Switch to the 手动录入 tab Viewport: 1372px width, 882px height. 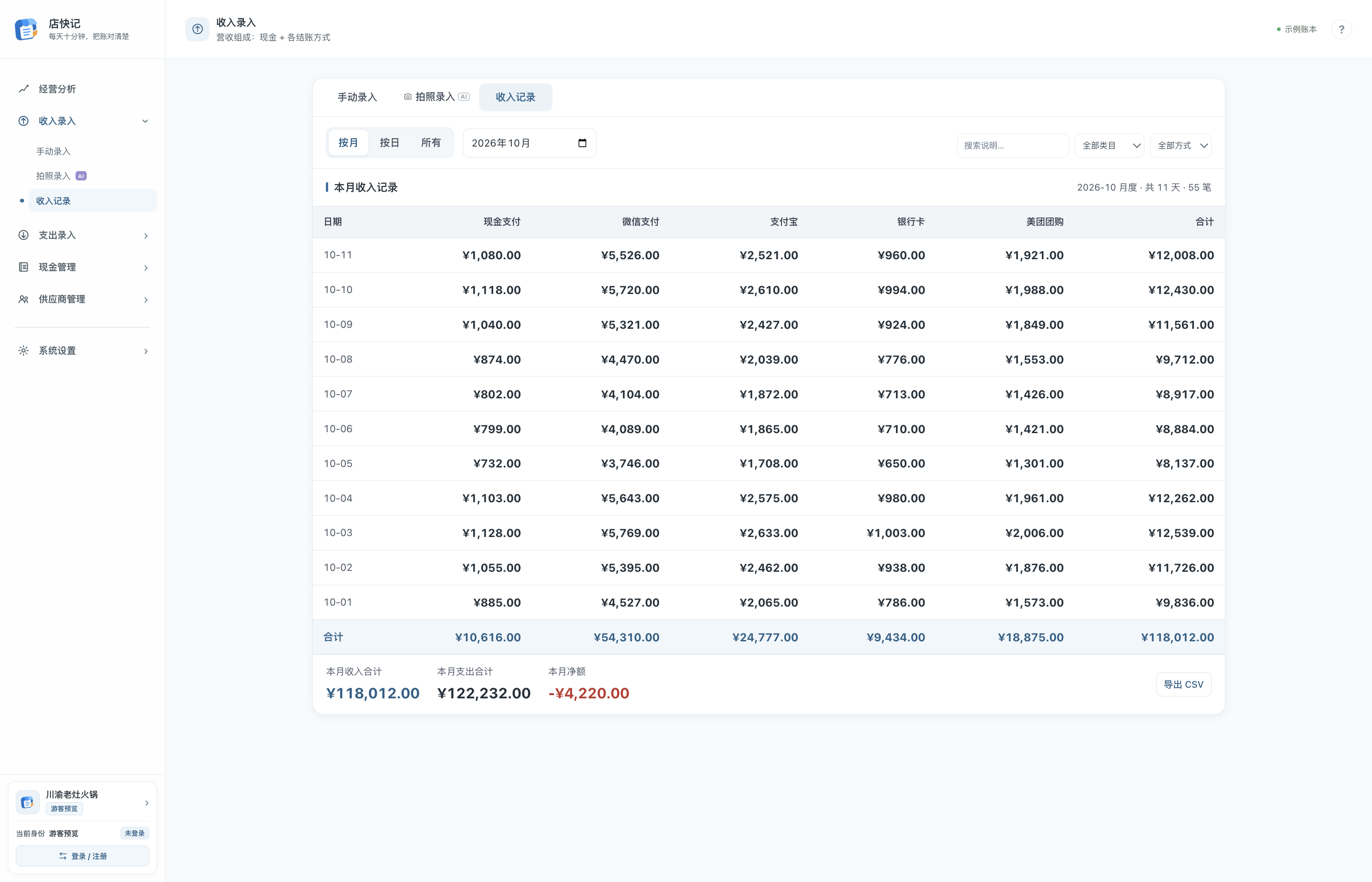point(357,97)
